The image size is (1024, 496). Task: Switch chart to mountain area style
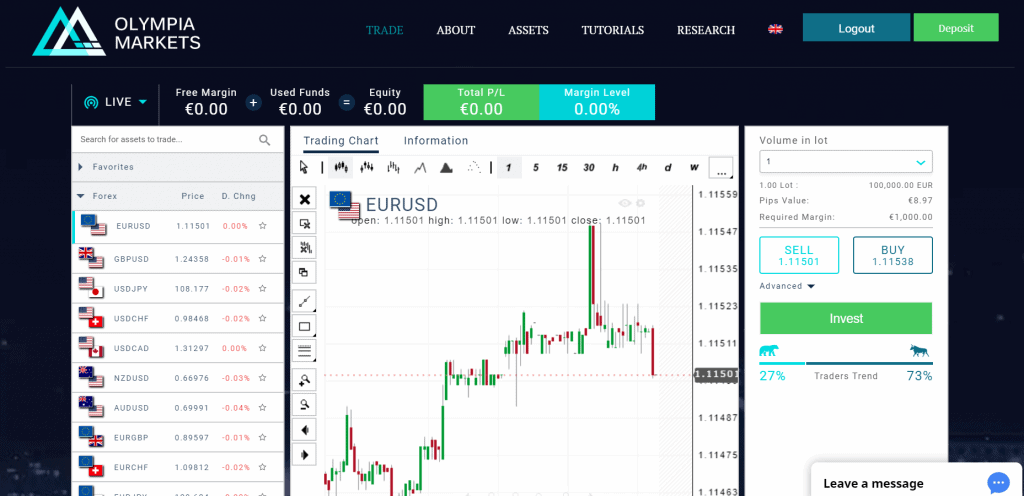click(446, 168)
